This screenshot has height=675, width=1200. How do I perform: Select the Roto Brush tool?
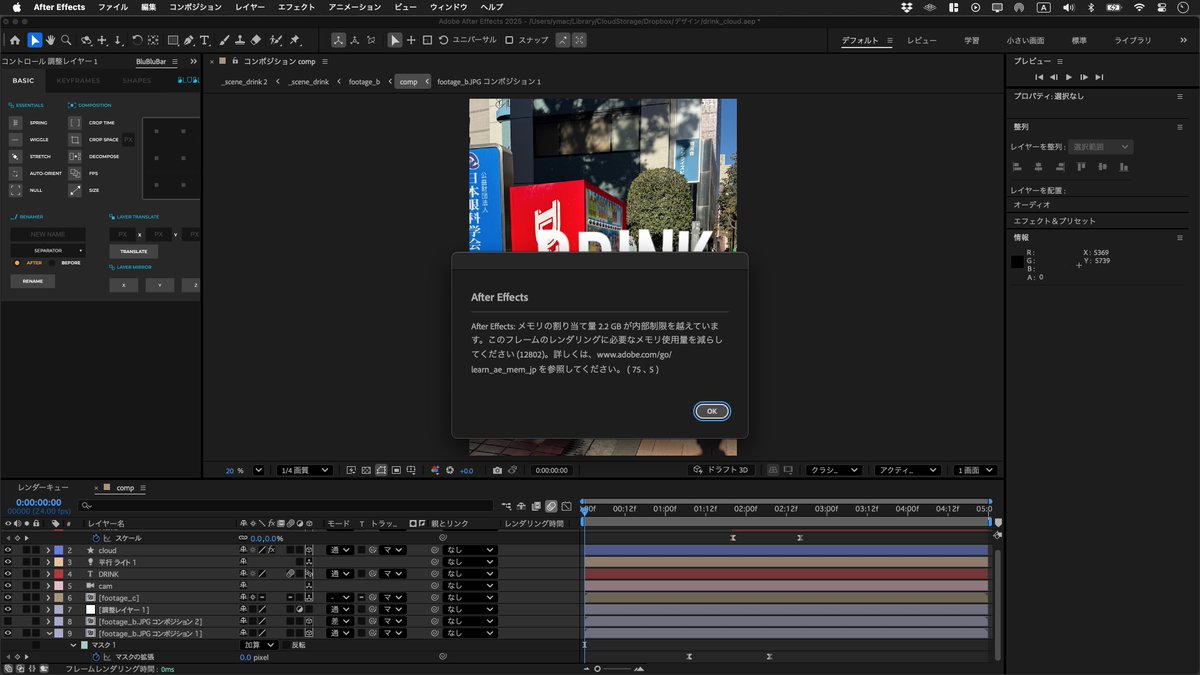[x=276, y=40]
